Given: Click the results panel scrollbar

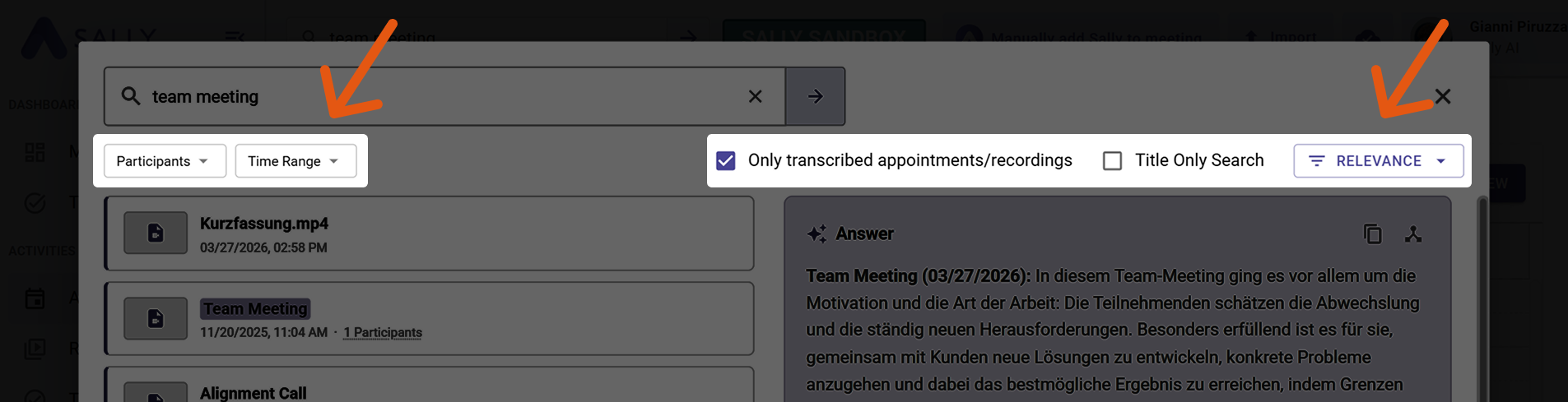Looking at the screenshot, I should click(x=1482, y=296).
